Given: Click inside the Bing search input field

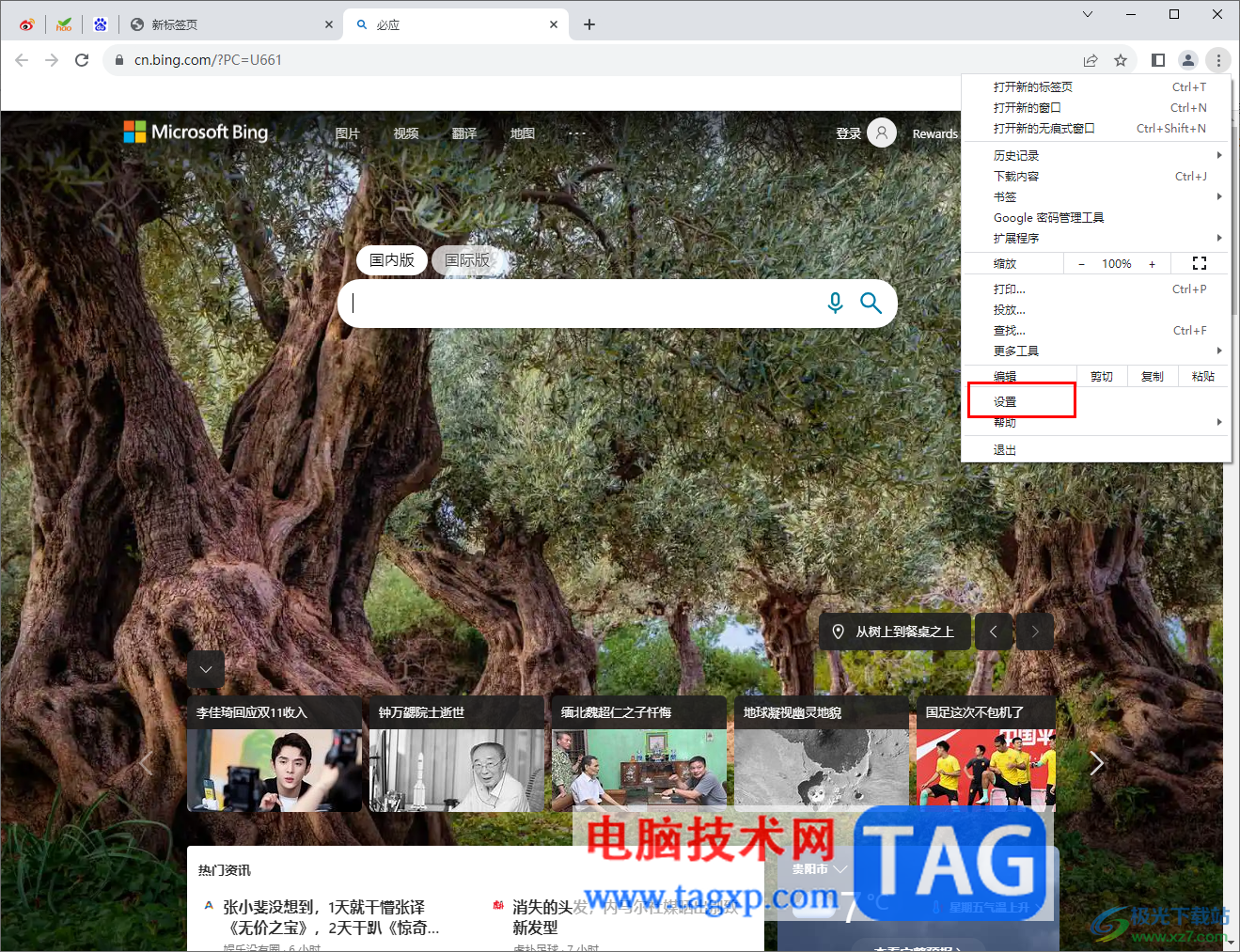Looking at the screenshot, I should (583, 303).
